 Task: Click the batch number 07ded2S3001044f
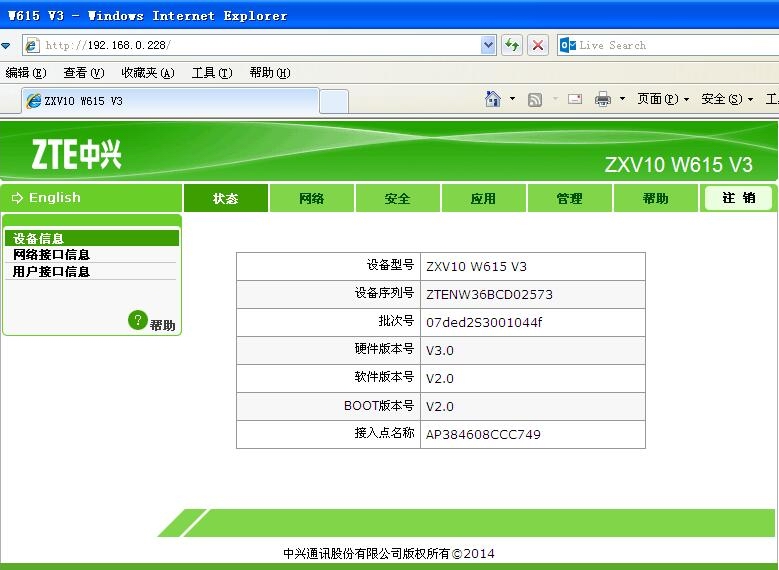pyautogui.click(x=484, y=323)
